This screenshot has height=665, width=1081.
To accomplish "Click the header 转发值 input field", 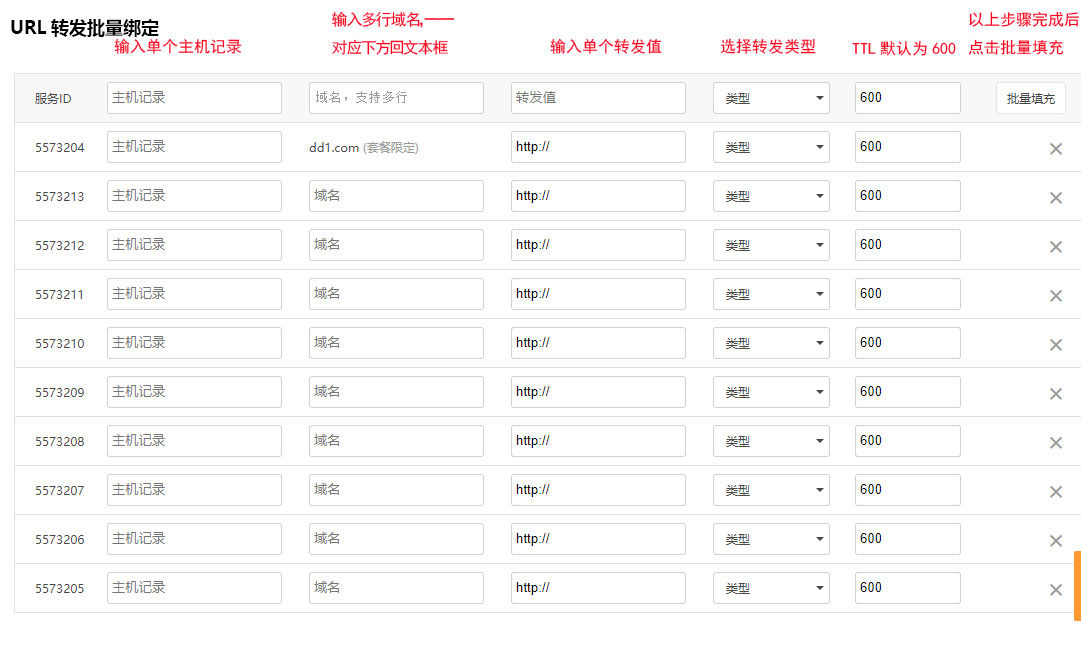I will coord(598,98).
